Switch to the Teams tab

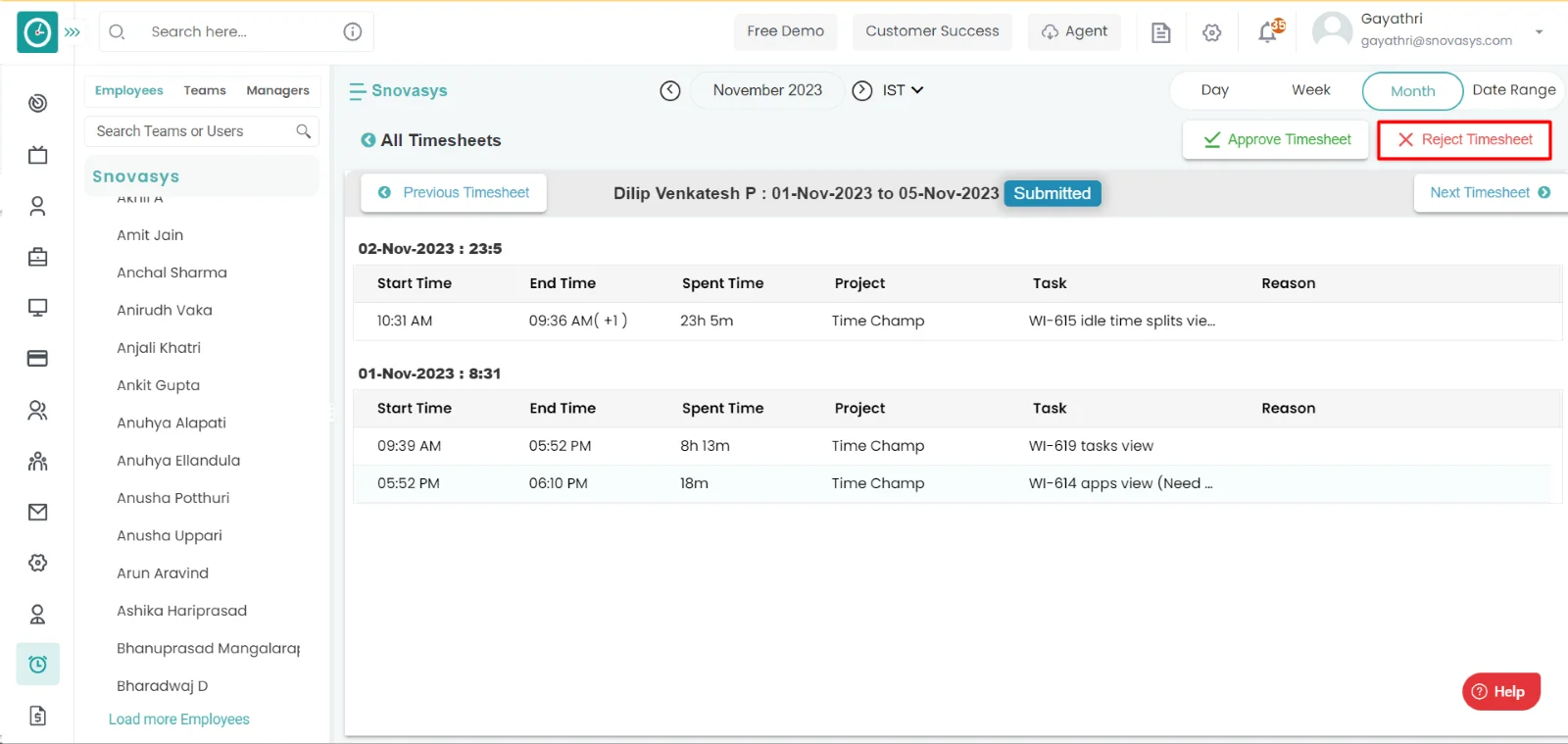[205, 90]
